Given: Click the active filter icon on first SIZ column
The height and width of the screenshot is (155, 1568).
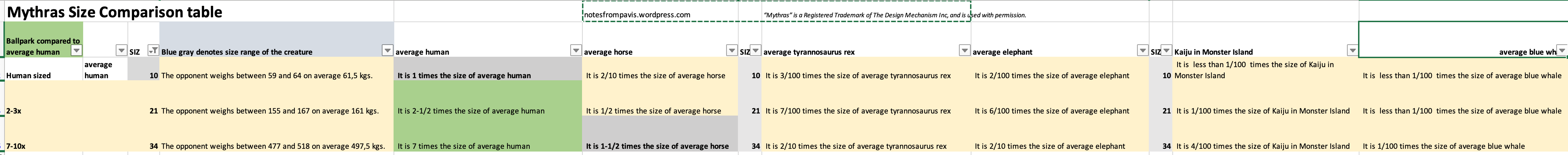Looking at the screenshot, I should coord(154,51).
